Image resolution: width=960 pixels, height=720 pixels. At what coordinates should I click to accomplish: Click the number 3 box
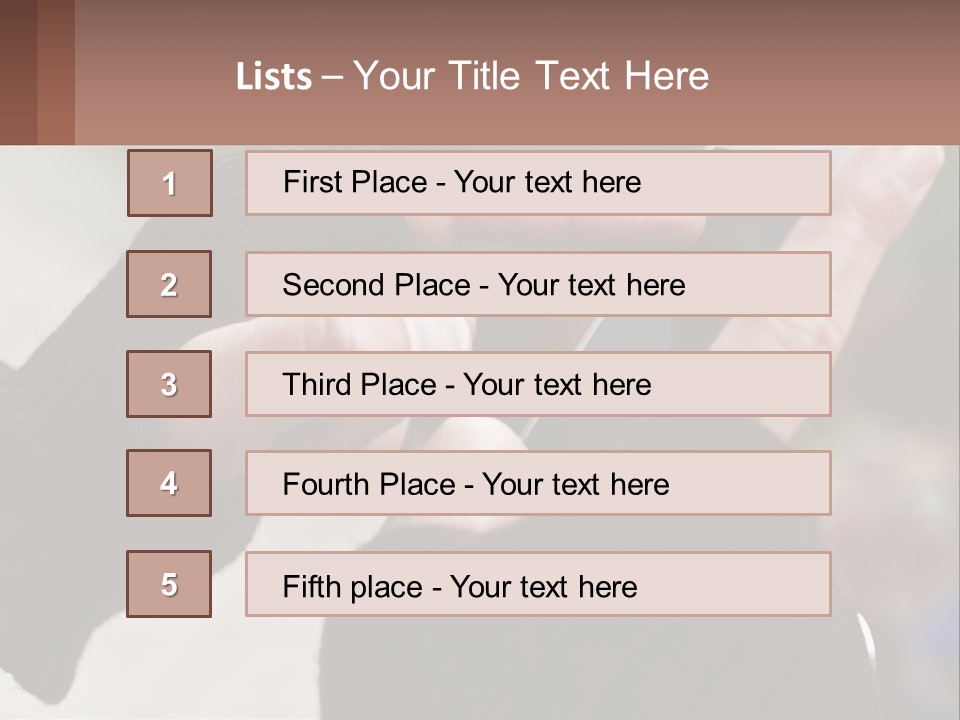(169, 384)
